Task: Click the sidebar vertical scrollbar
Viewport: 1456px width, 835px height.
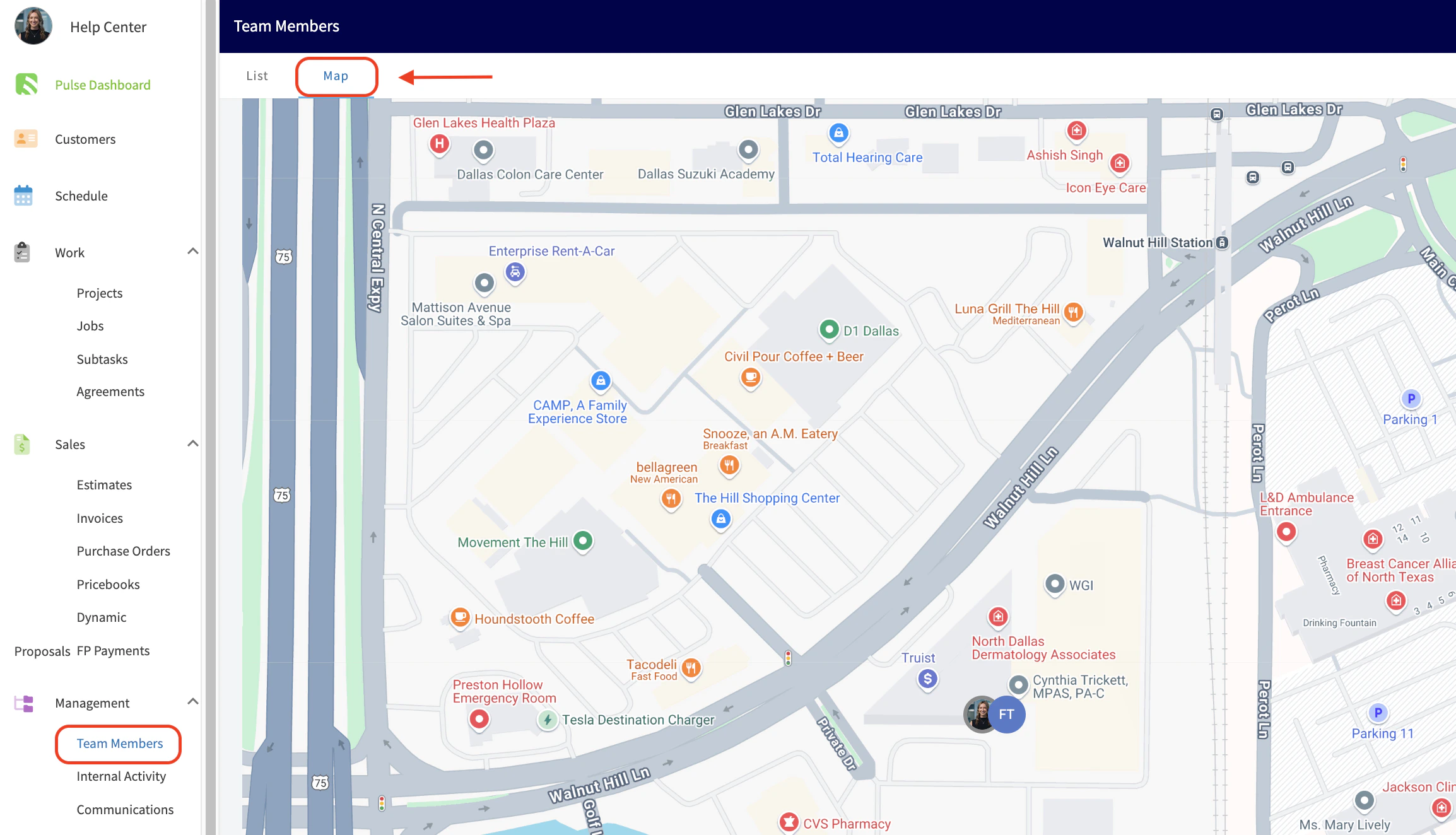Action: [x=211, y=418]
